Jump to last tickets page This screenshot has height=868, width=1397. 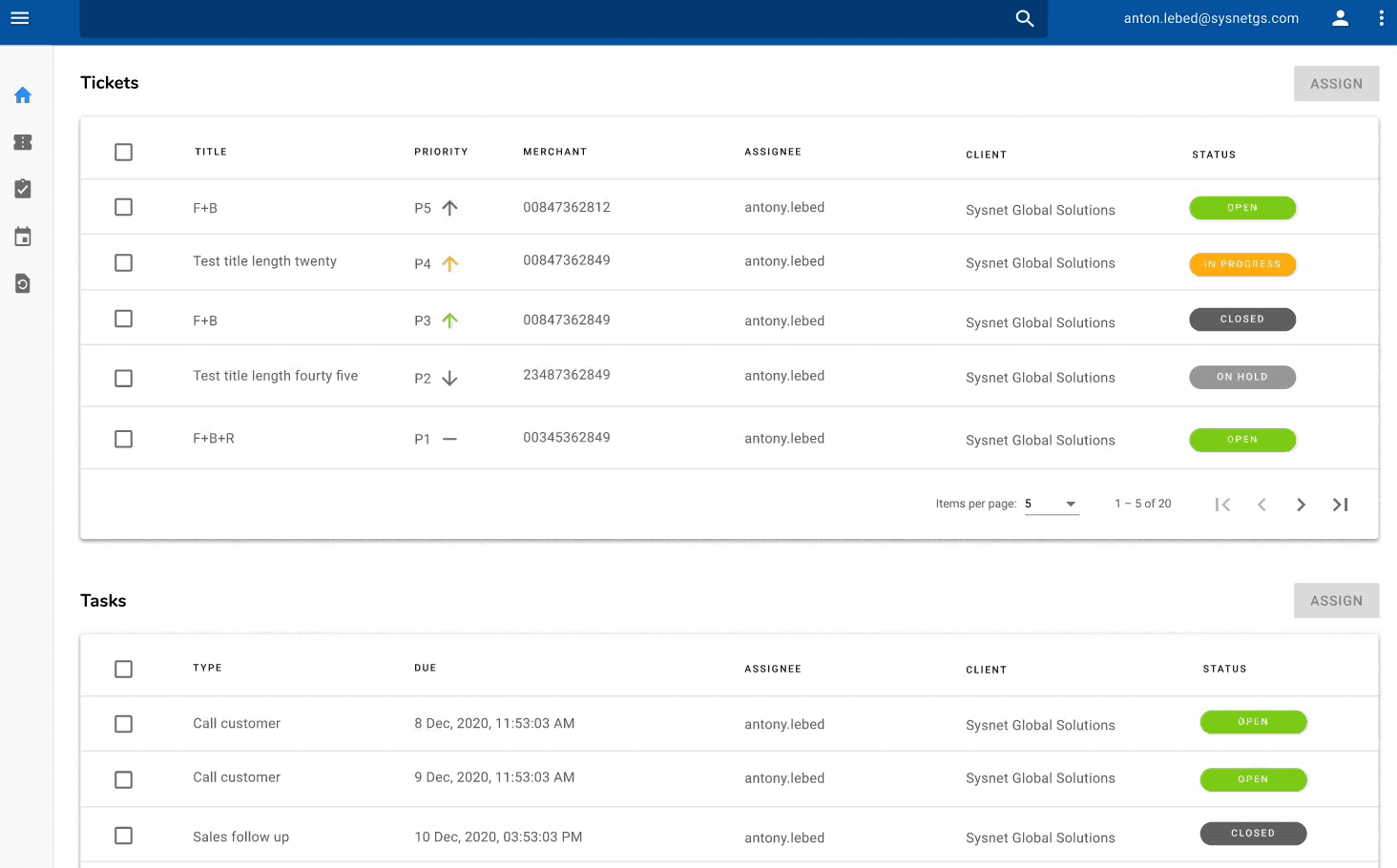[1340, 505]
